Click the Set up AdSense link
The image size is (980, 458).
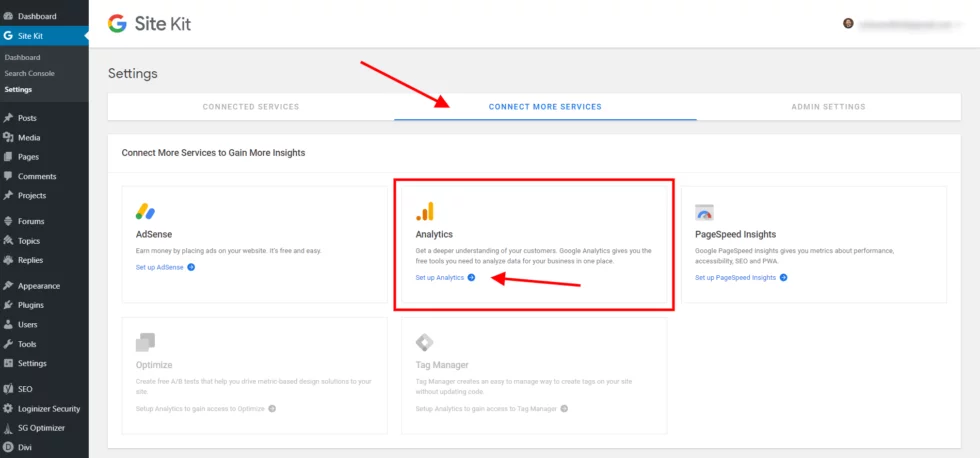pyautogui.click(x=160, y=267)
